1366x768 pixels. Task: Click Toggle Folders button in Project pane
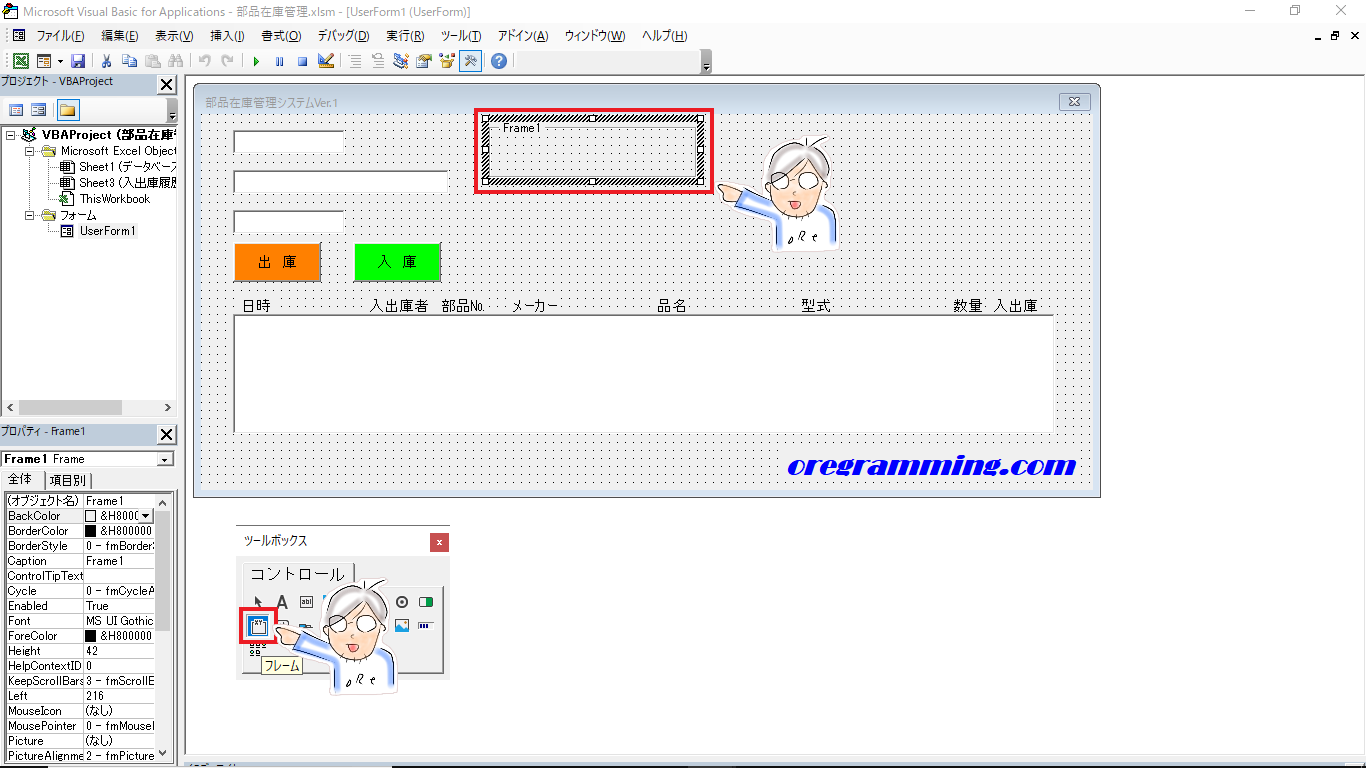point(67,110)
